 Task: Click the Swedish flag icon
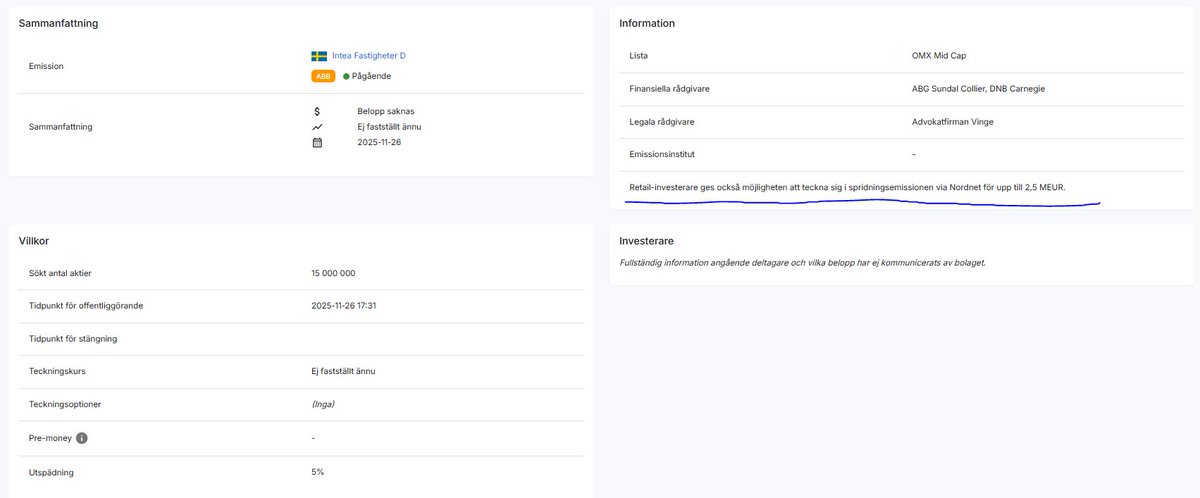[x=319, y=56]
